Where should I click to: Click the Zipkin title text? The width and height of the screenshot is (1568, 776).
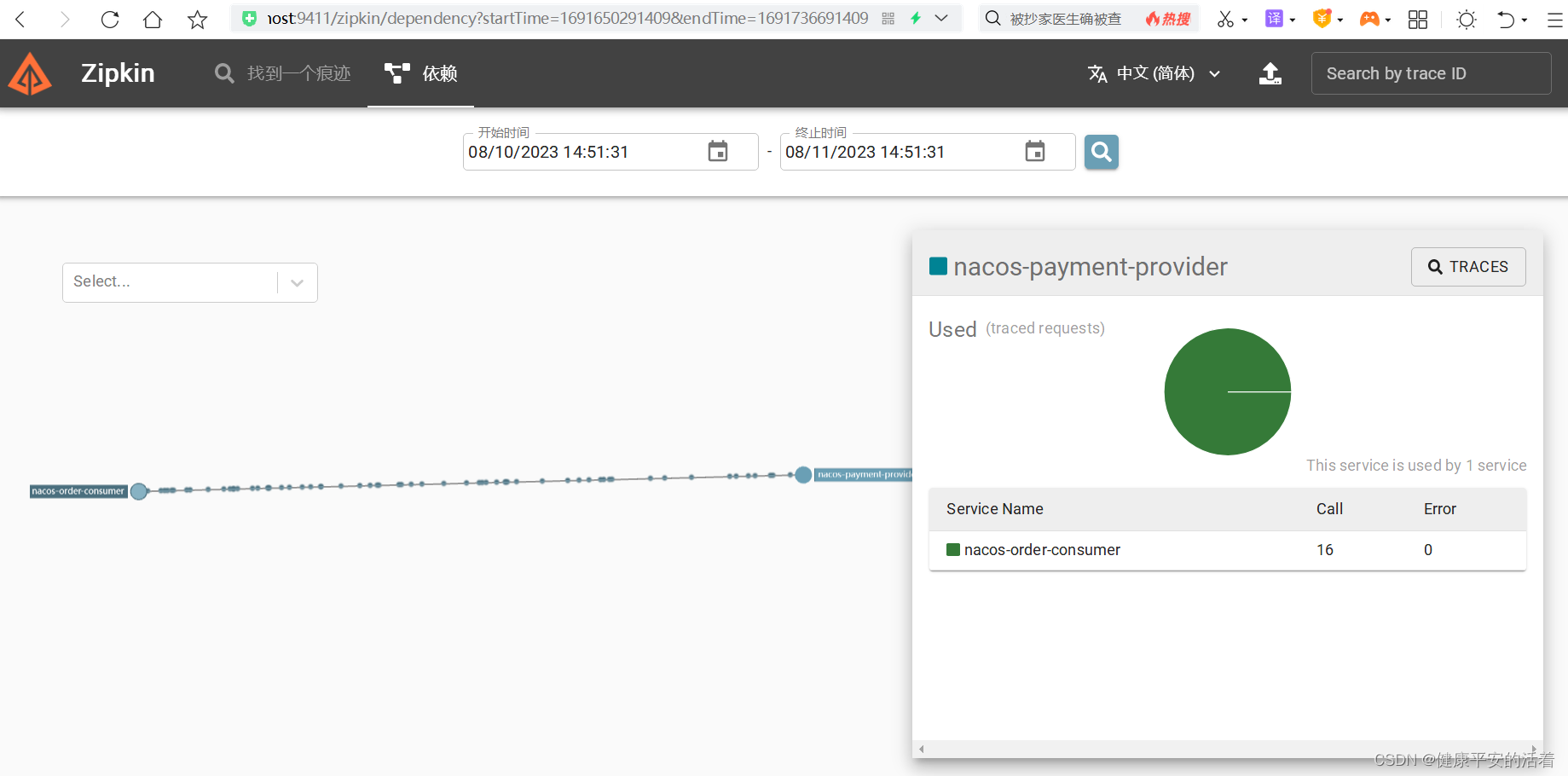pyautogui.click(x=118, y=73)
